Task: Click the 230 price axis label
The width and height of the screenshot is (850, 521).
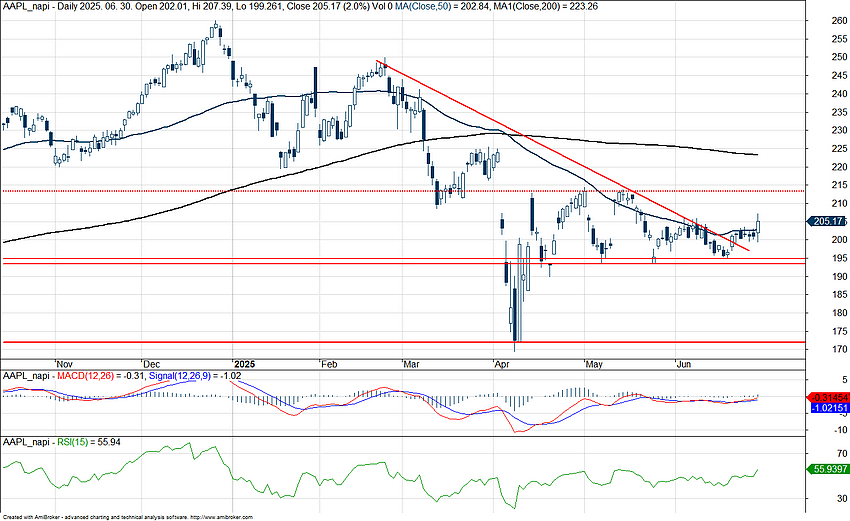Action: coord(839,130)
